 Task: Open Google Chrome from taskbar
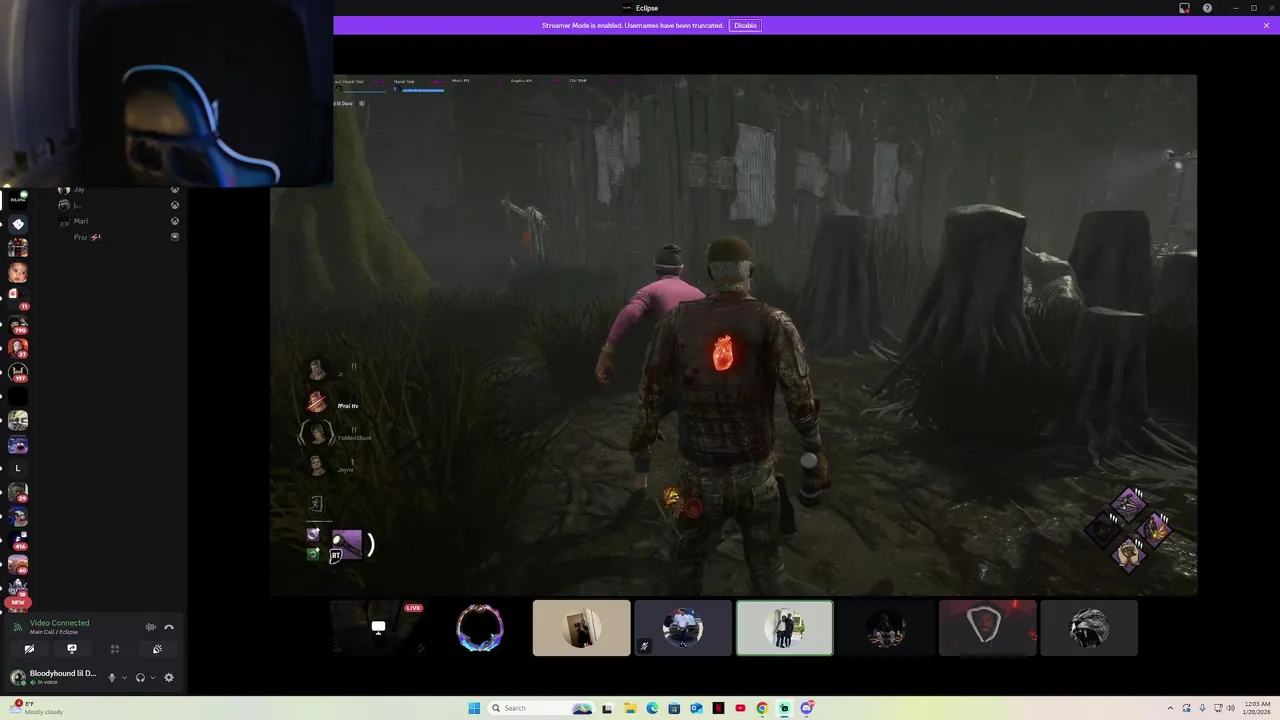pos(762,708)
